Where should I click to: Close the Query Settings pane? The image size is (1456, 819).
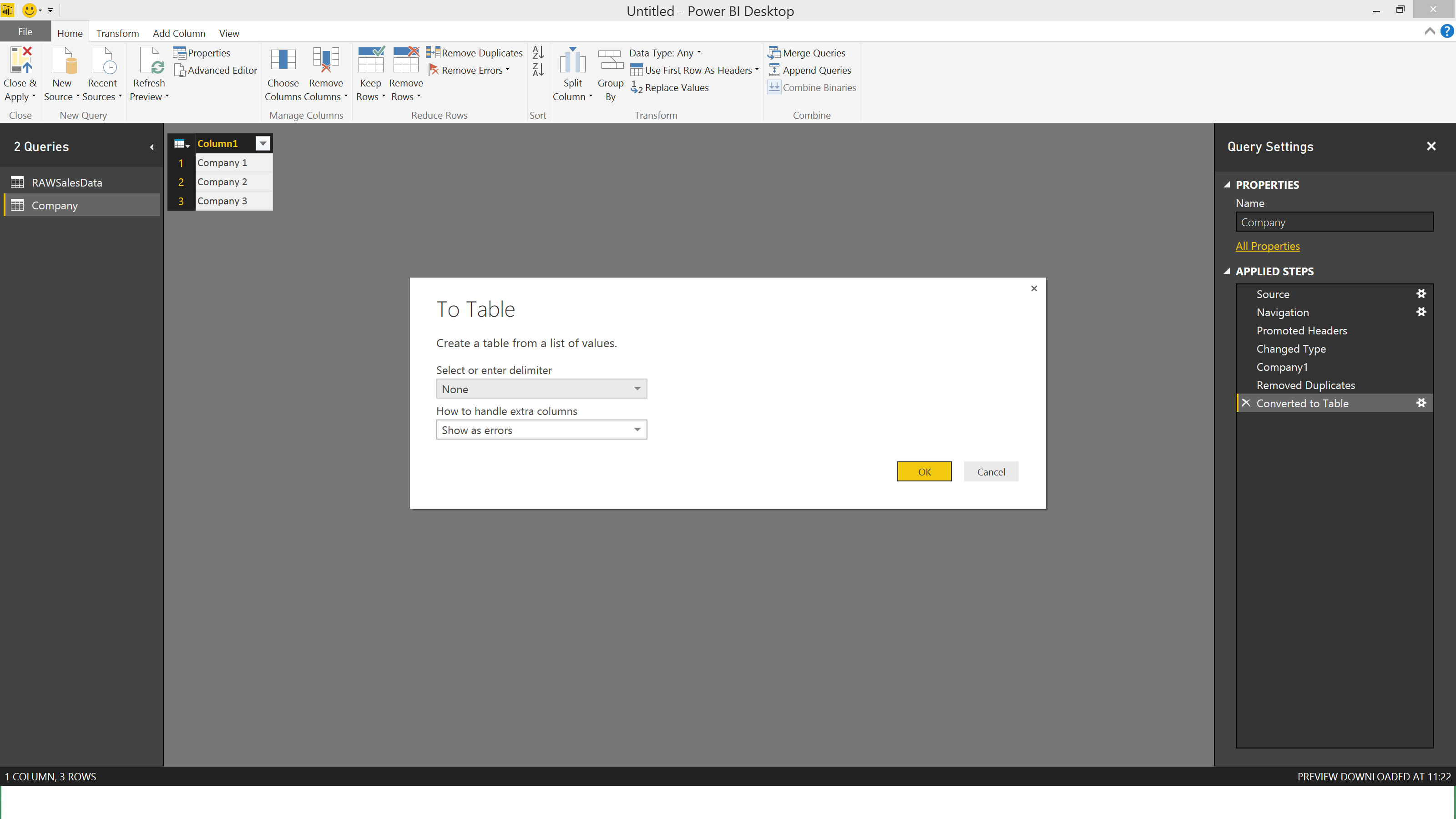1431,147
